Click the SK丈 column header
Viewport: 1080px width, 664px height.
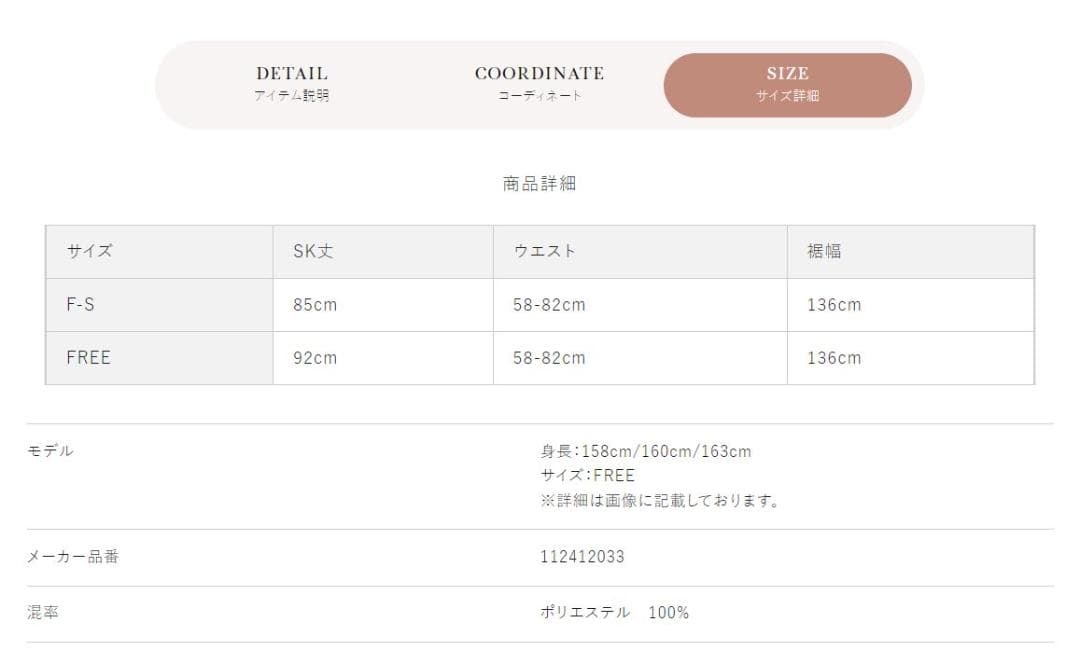[x=383, y=251]
